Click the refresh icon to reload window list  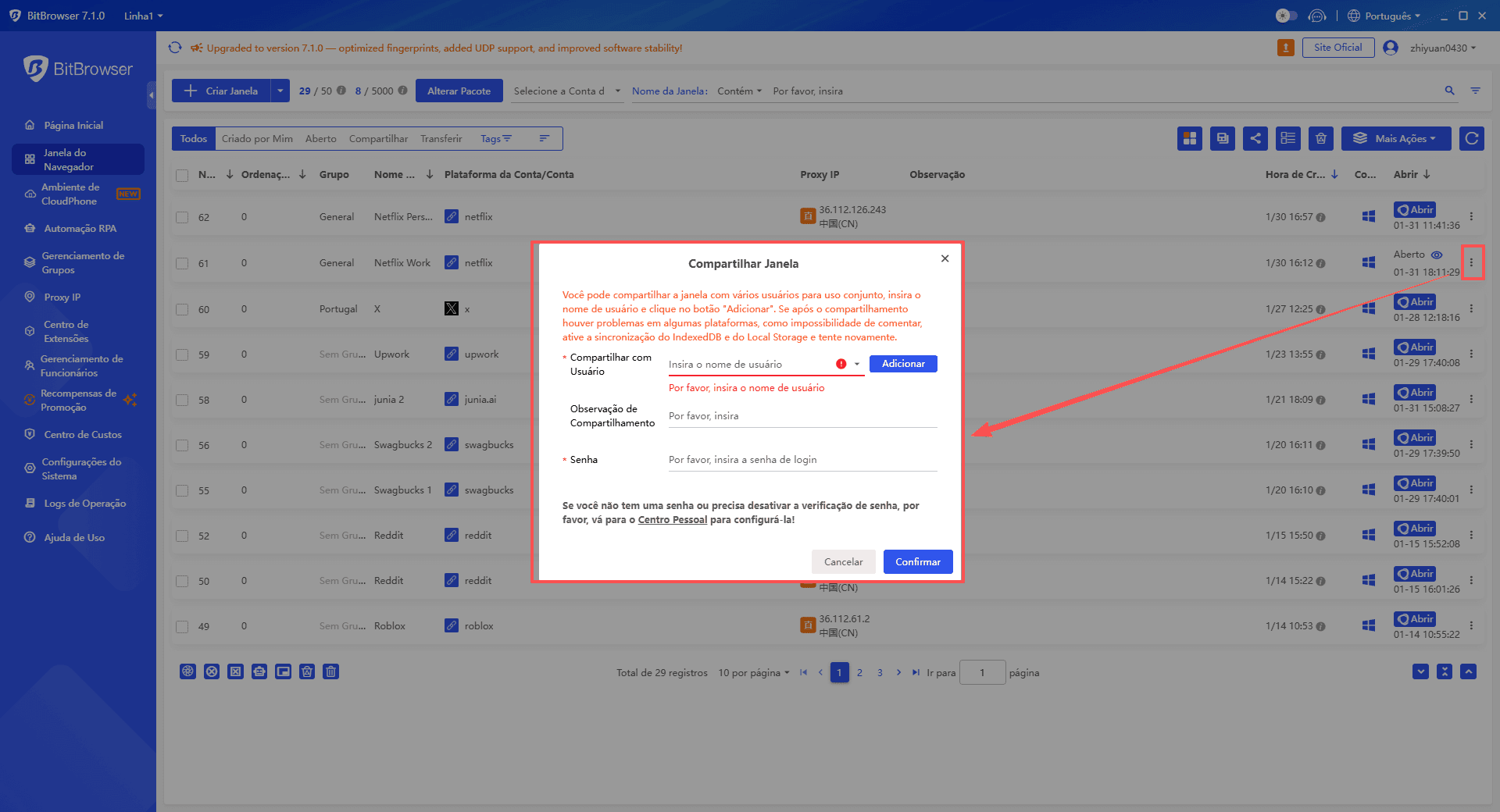(1472, 138)
